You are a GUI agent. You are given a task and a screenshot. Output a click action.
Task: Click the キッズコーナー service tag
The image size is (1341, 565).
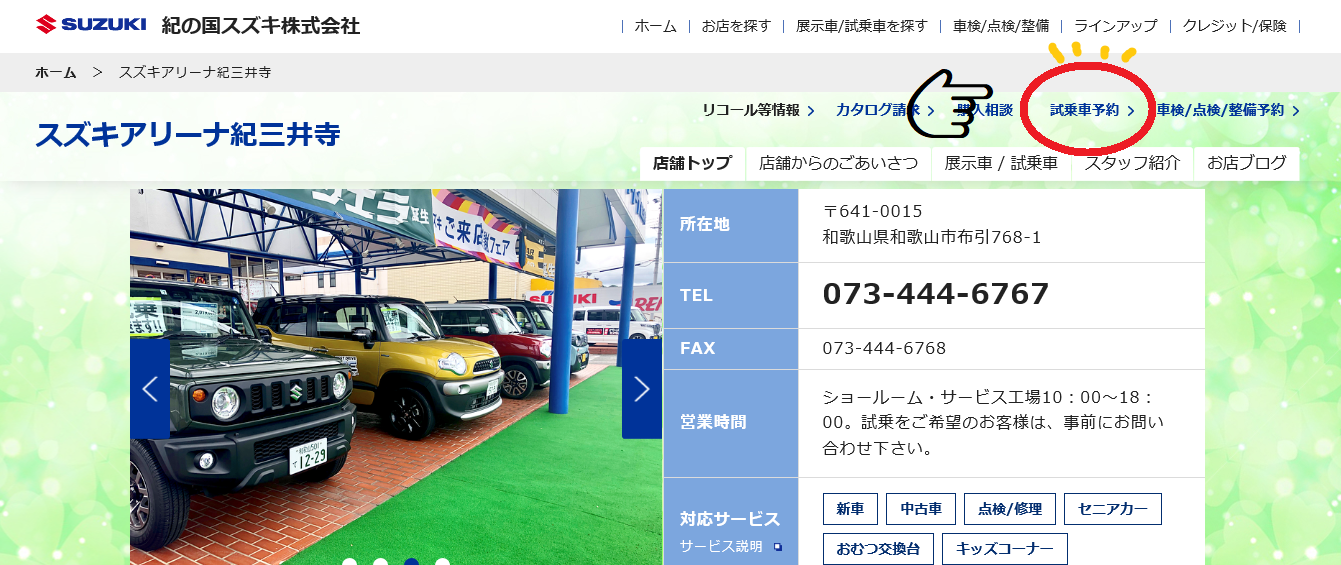[x=1005, y=549]
